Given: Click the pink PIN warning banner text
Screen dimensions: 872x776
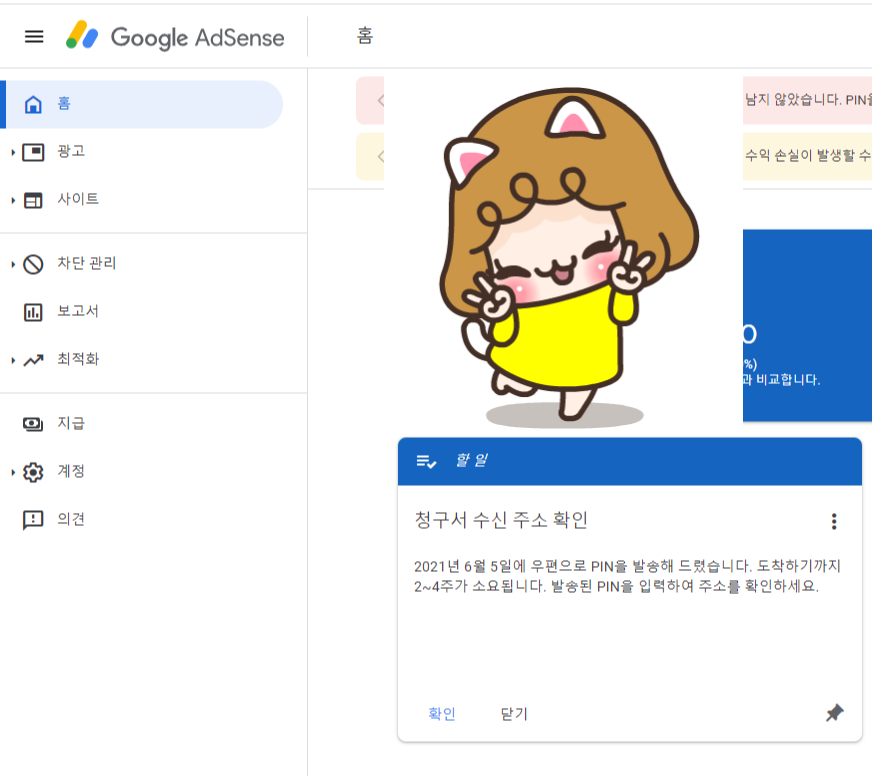Looking at the screenshot, I should point(808,100).
